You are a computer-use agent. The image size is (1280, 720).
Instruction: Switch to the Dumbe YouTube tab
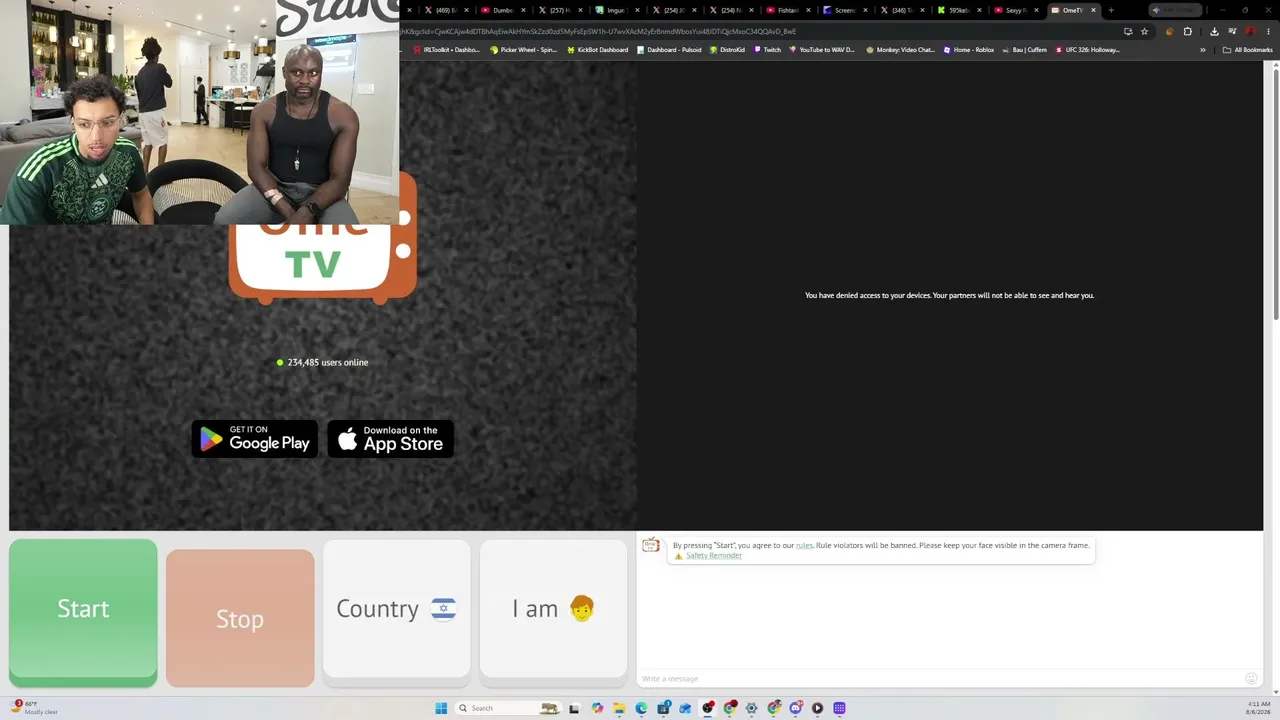[x=502, y=10]
